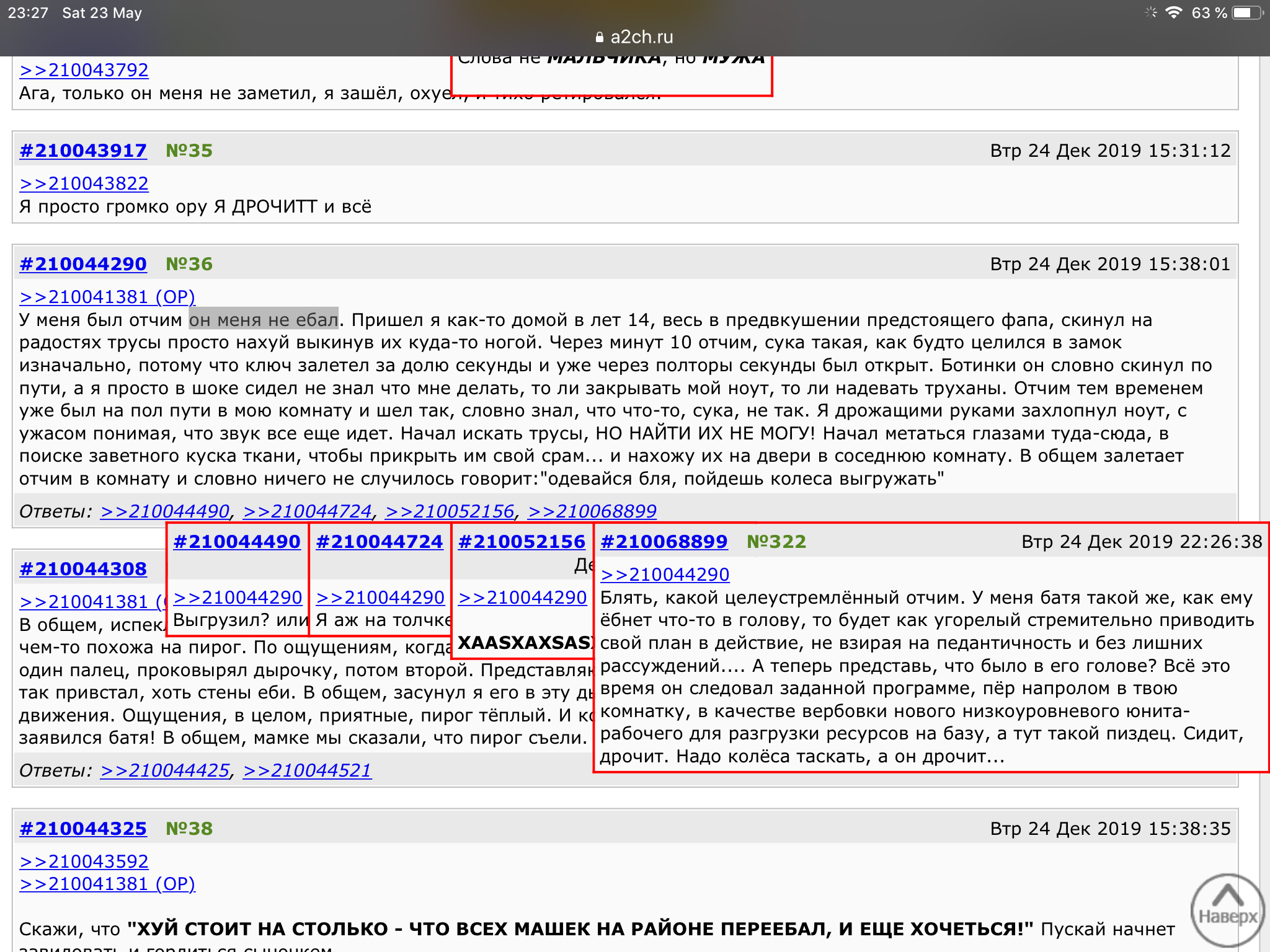Image resolution: width=1270 pixels, height=952 pixels.
Task: Follow OP link >>210041381 in post №36
Action: coord(107,297)
